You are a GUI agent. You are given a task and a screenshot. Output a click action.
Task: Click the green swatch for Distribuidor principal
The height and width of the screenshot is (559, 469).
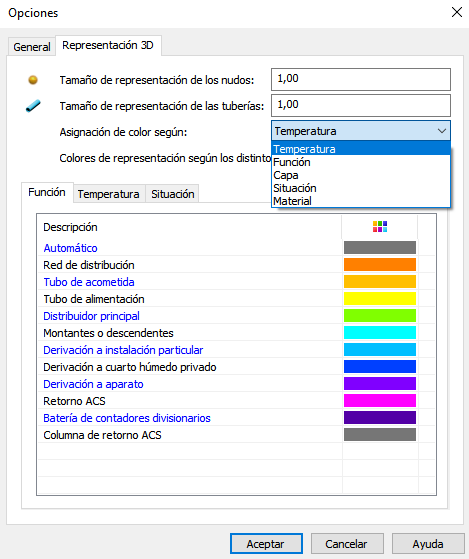click(x=380, y=316)
